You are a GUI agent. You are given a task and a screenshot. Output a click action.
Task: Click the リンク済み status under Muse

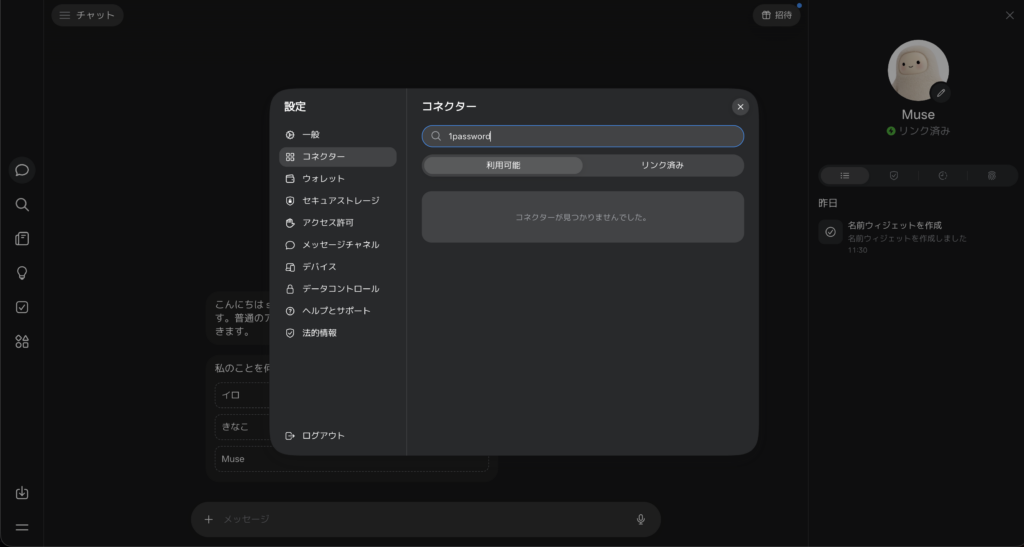click(x=918, y=131)
